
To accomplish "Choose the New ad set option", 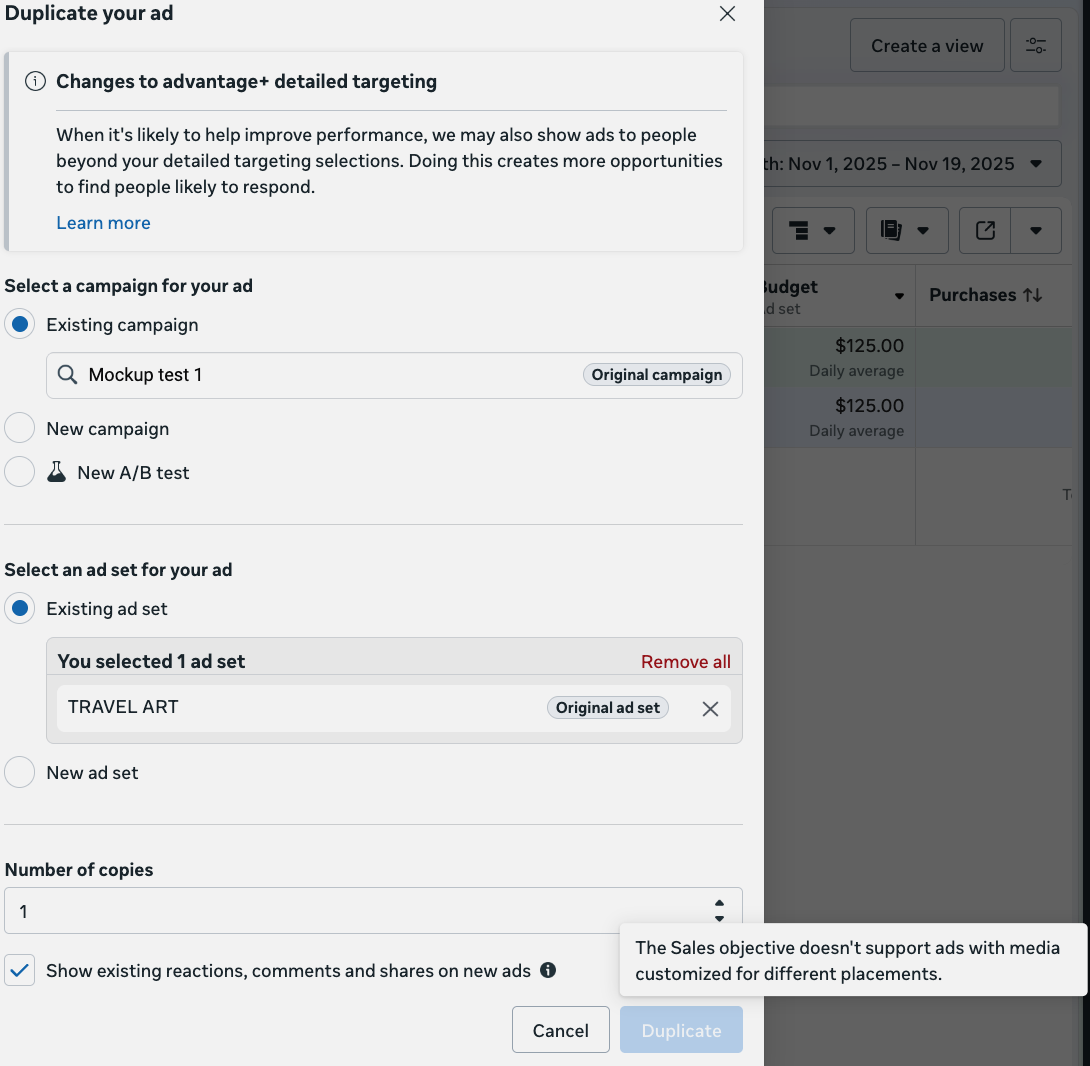I will 19,773.
